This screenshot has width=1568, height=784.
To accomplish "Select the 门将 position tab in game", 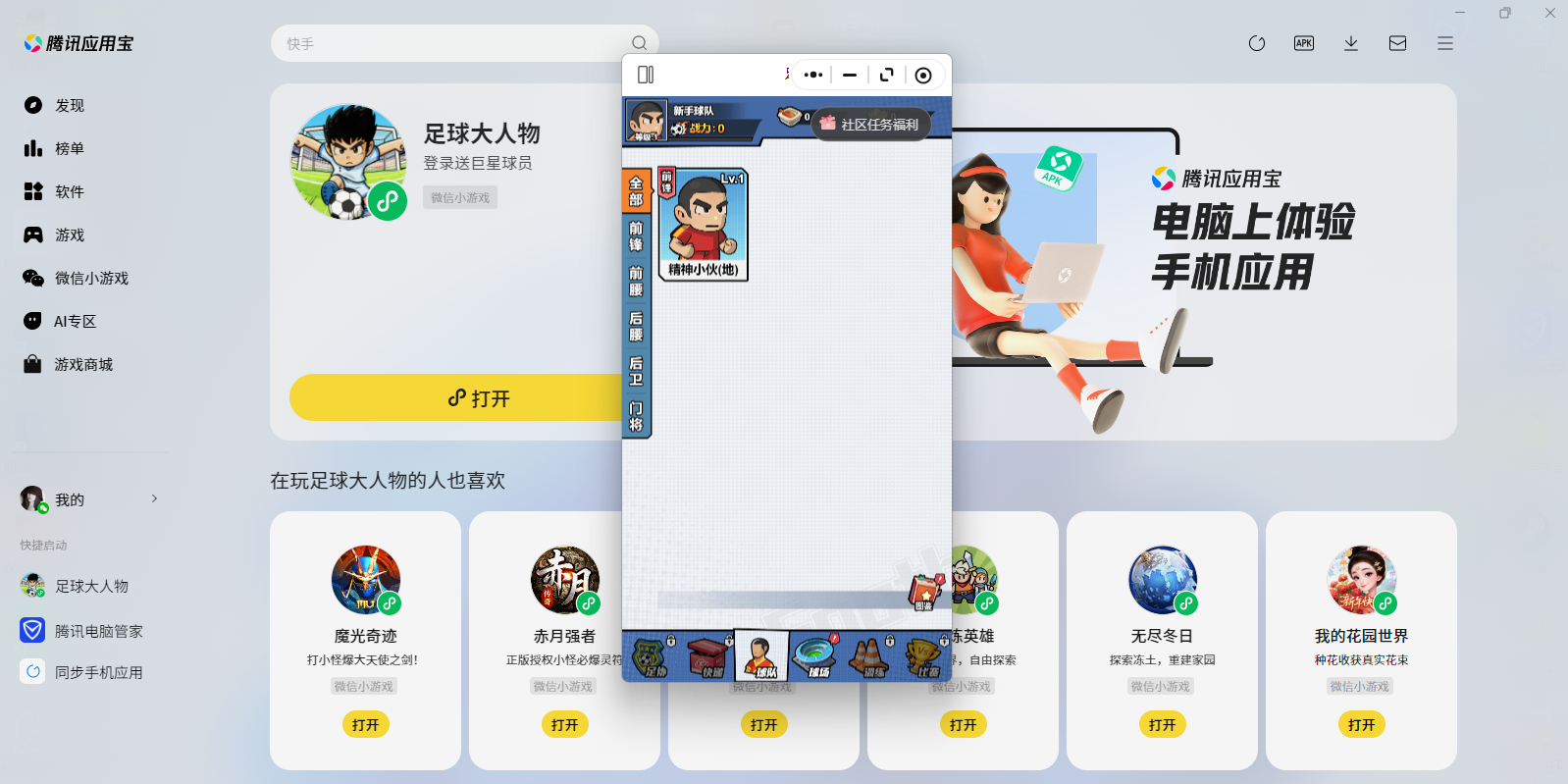I will pyautogui.click(x=636, y=416).
